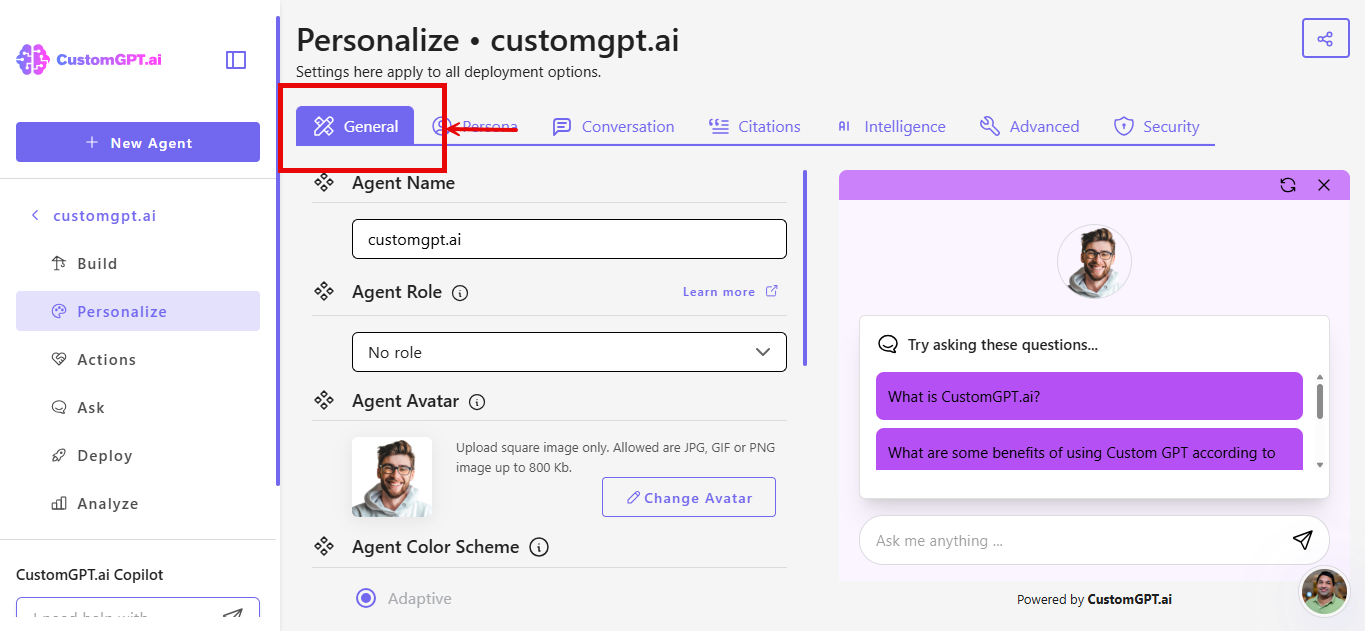This screenshot has height=631, width=1365.
Task: Click the info icon next to Agent Role
Action: pos(460,293)
